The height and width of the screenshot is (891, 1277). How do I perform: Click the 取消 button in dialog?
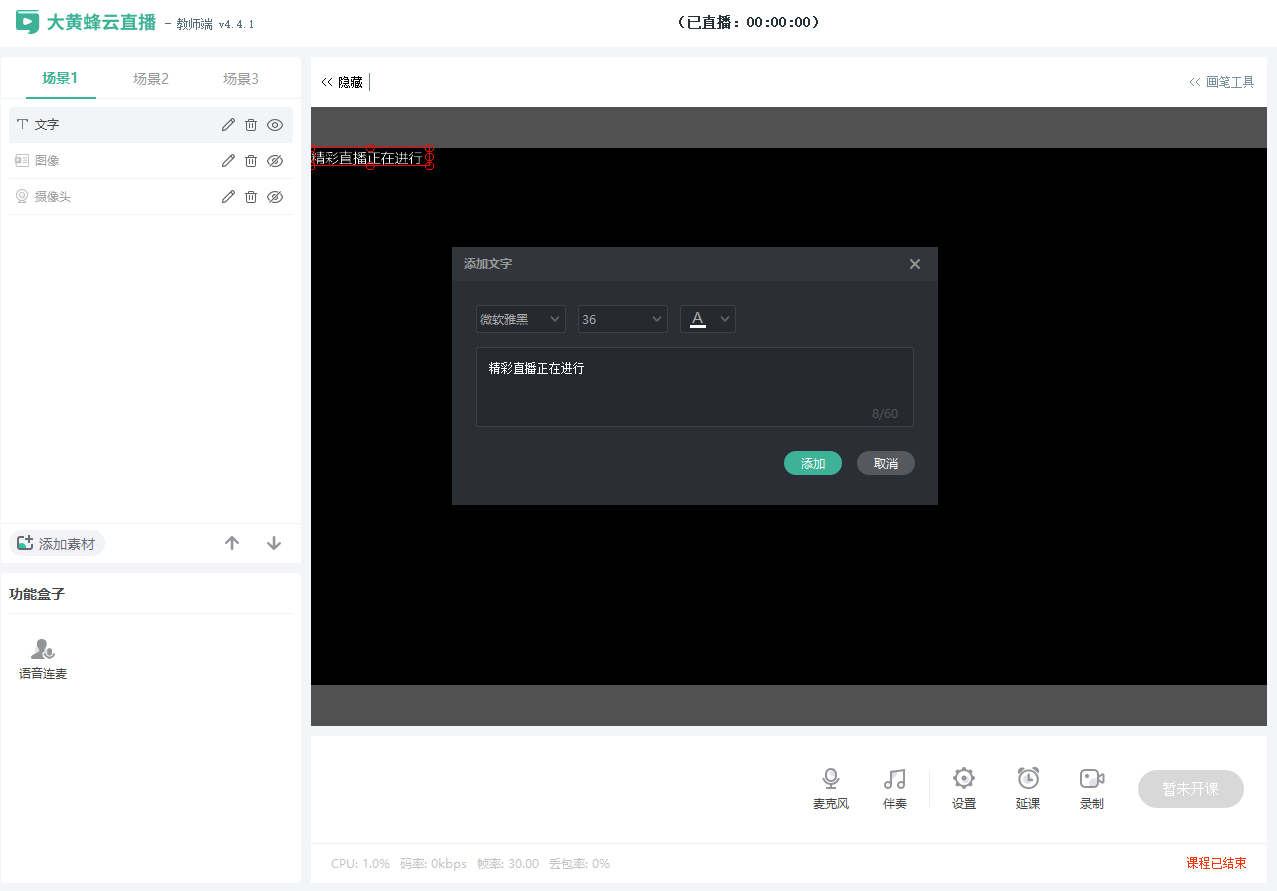[886, 463]
